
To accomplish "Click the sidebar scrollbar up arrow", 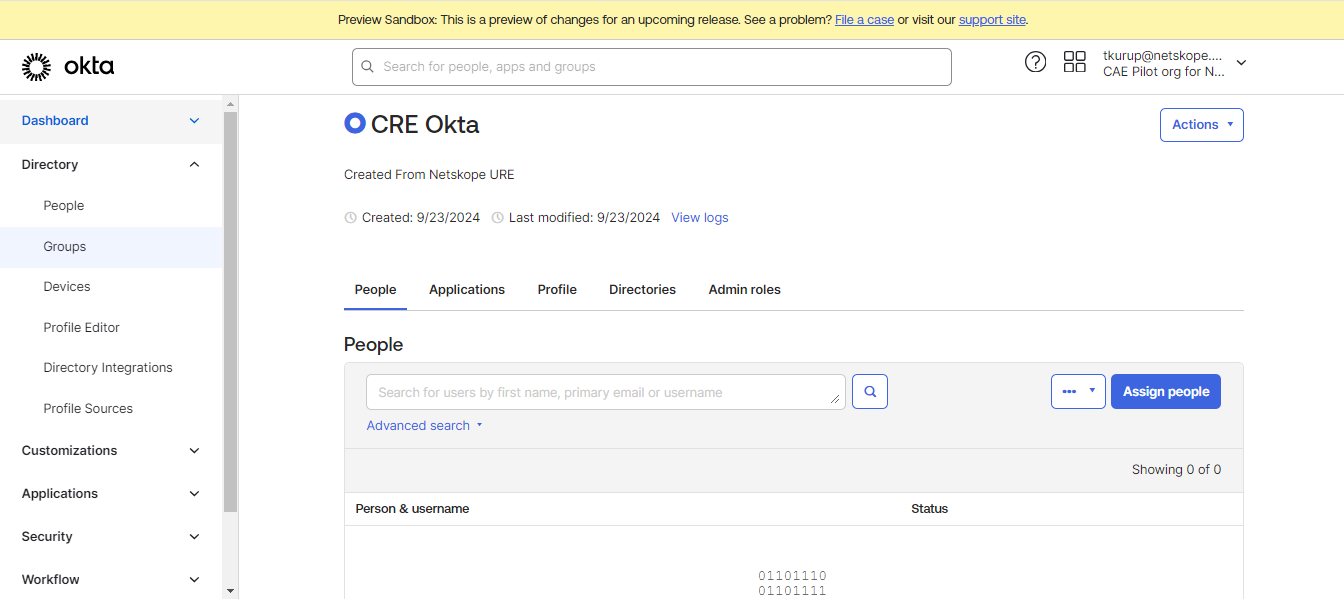I will [231, 104].
